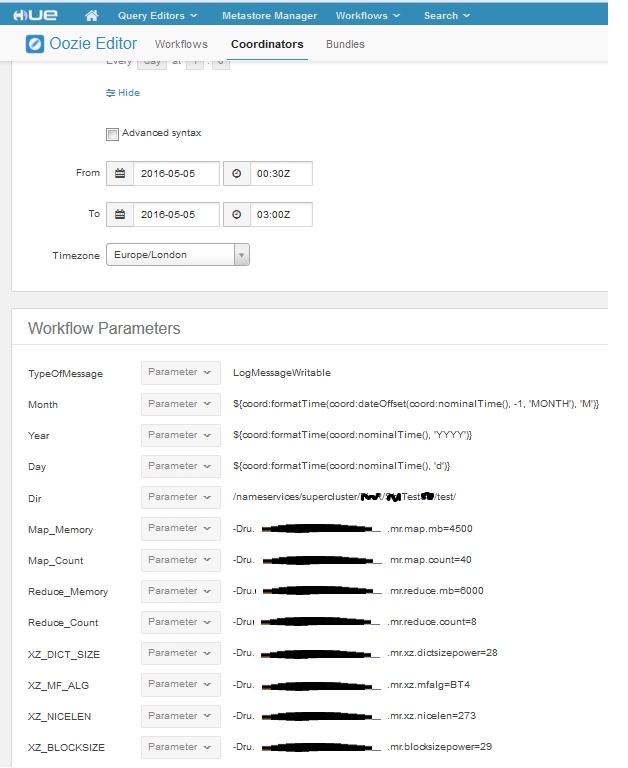Open Parameter dropdown for Reduce_Count
The image size is (628, 768).
coord(181,622)
